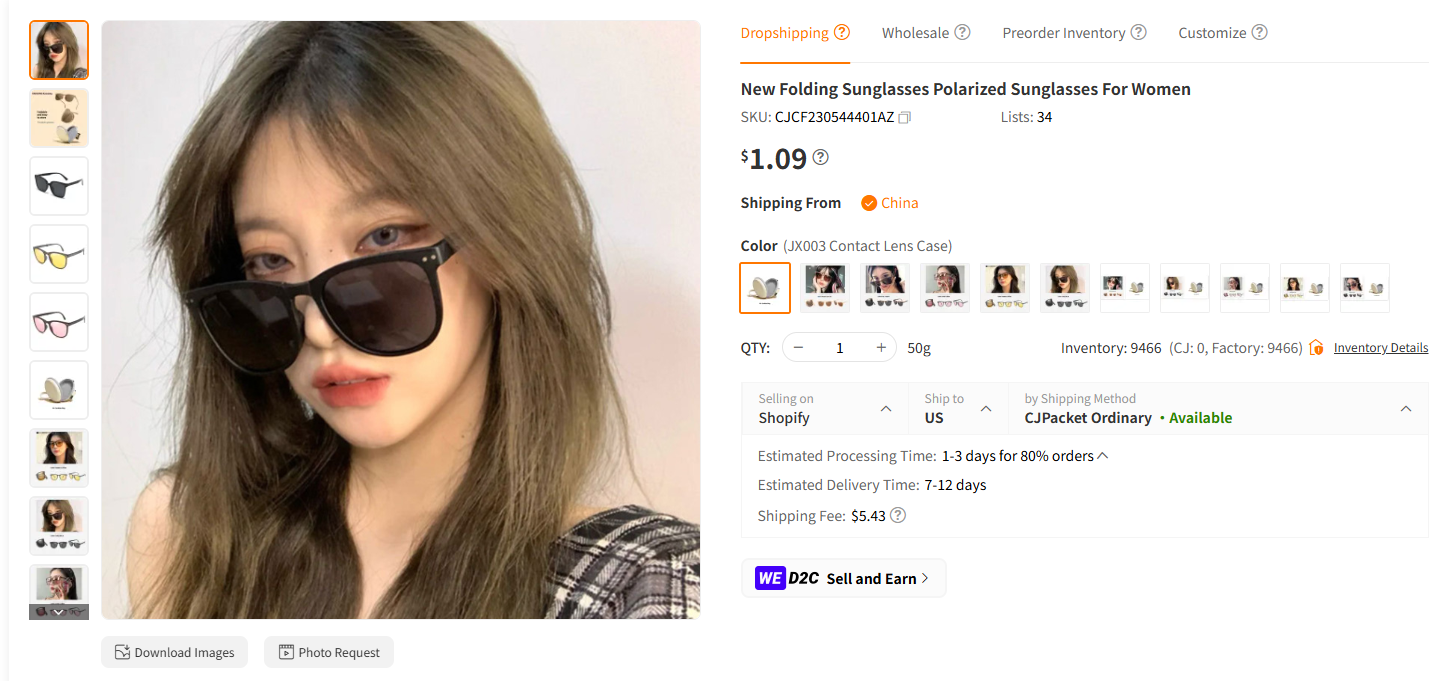Click the help icon beside Wholesale

[x=963, y=31]
